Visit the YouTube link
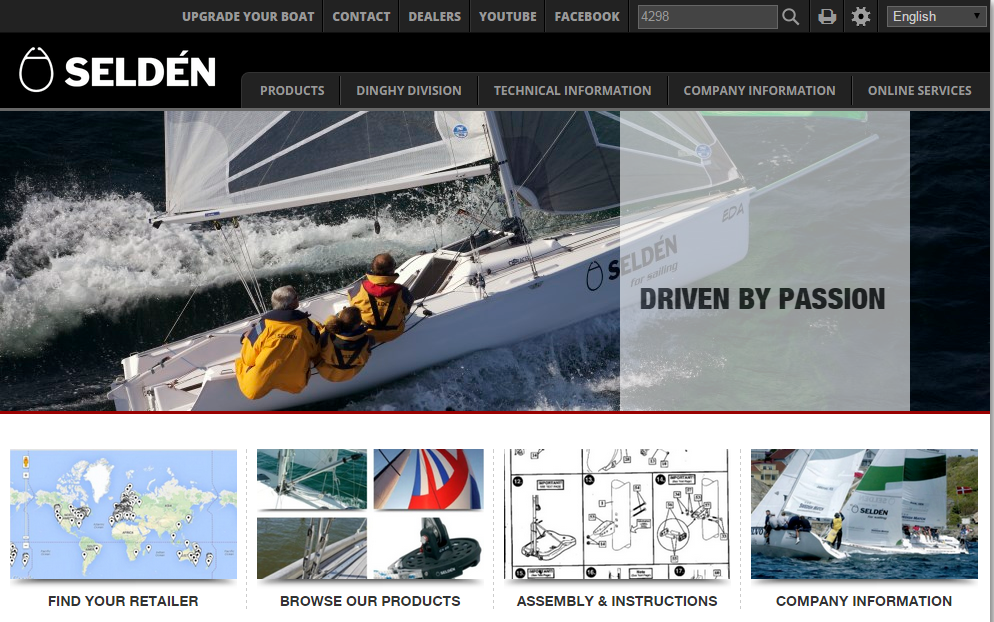Viewport: 994px width, 622px height. click(x=507, y=17)
